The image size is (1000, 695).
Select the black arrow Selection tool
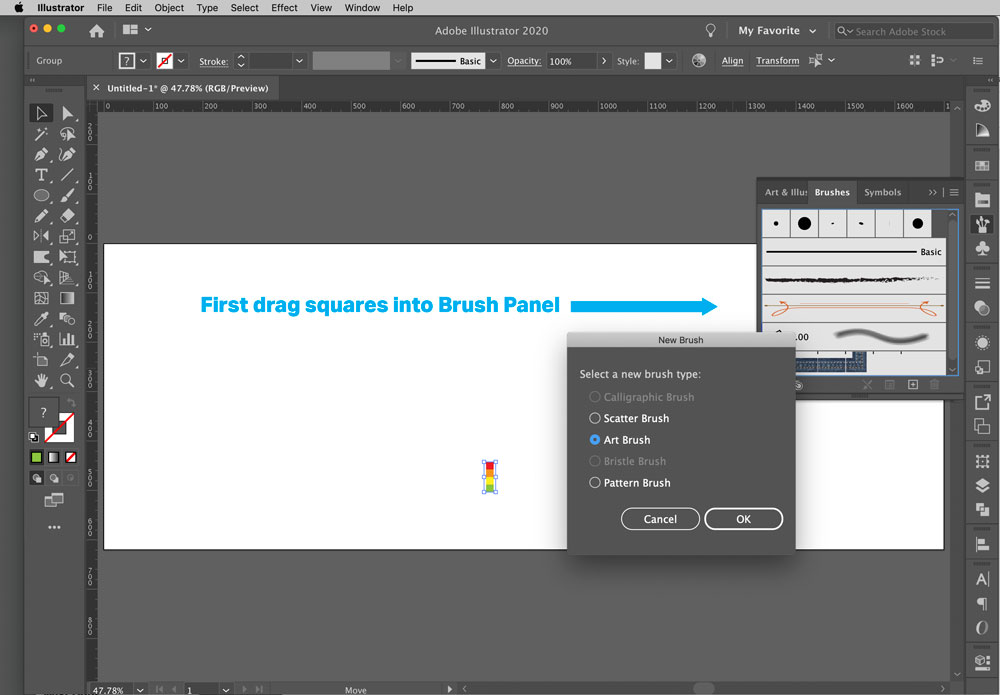[x=40, y=113]
